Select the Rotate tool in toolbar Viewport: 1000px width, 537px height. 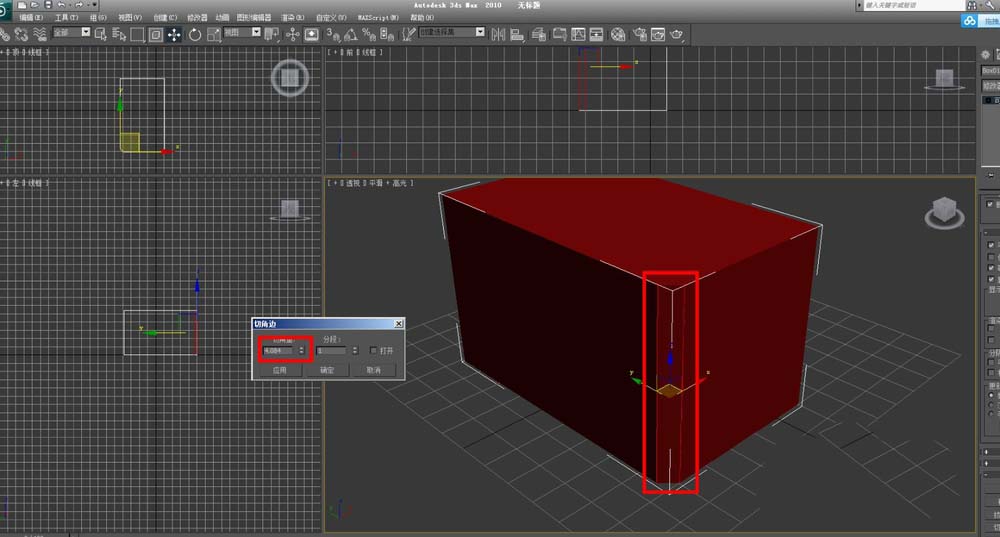click(194, 34)
